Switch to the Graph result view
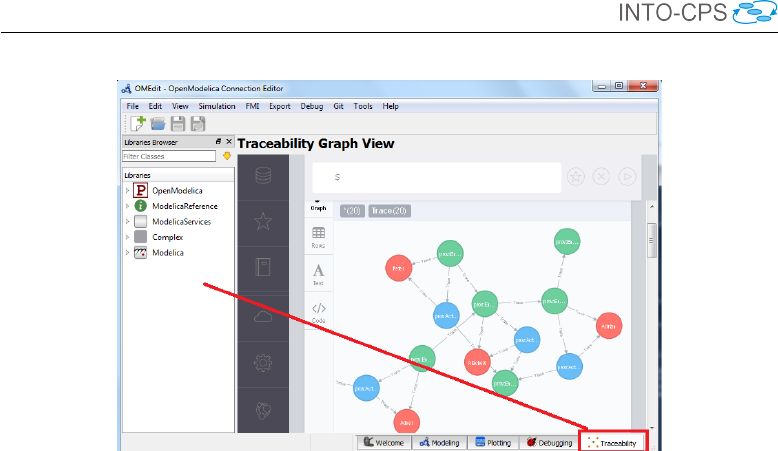 (319, 205)
